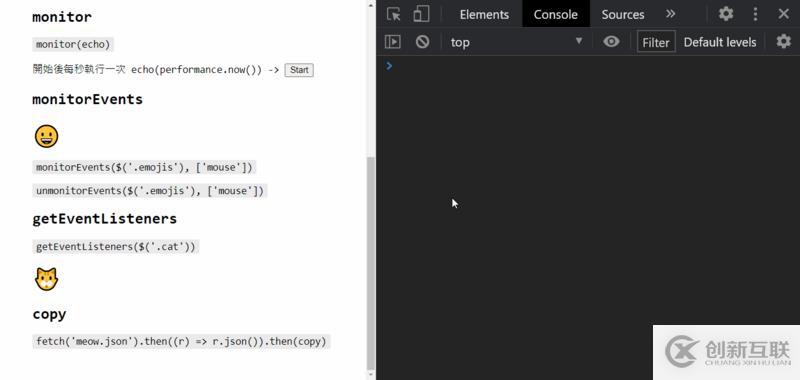Switch to the Console tab
The width and height of the screenshot is (800, 380).
(x=556, y=14)
